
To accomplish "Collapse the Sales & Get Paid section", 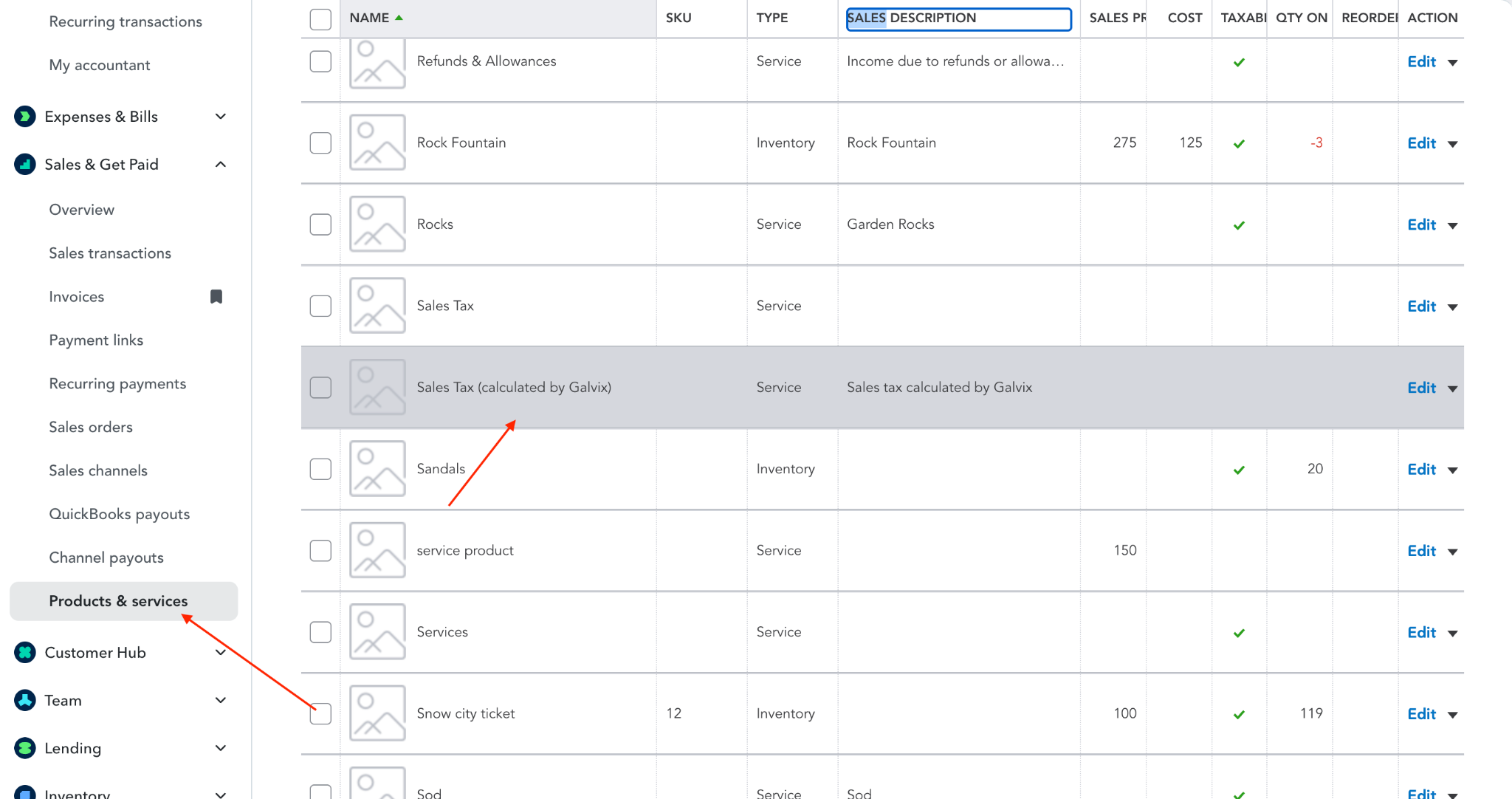I will click(220, 165).
